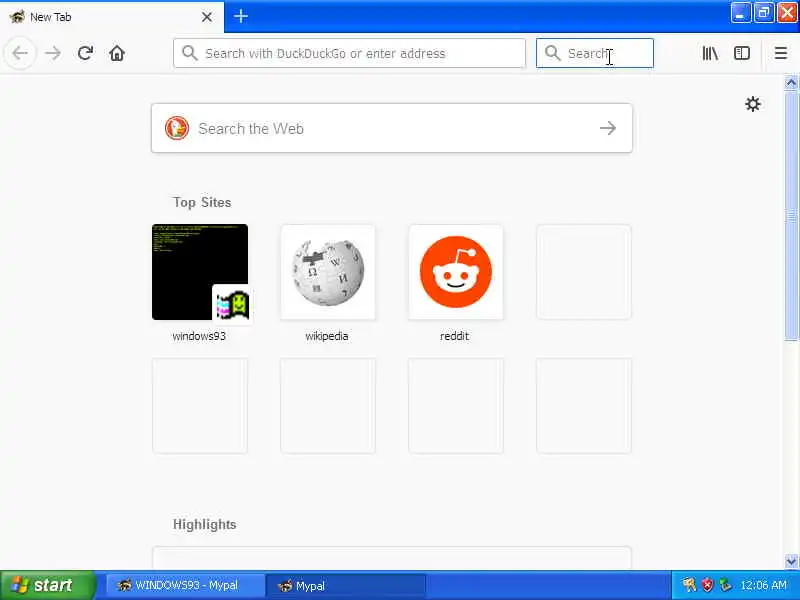Show sidebars with the sidebar icon
Viewport: 800px width, 600px height.
click(741, 53)
